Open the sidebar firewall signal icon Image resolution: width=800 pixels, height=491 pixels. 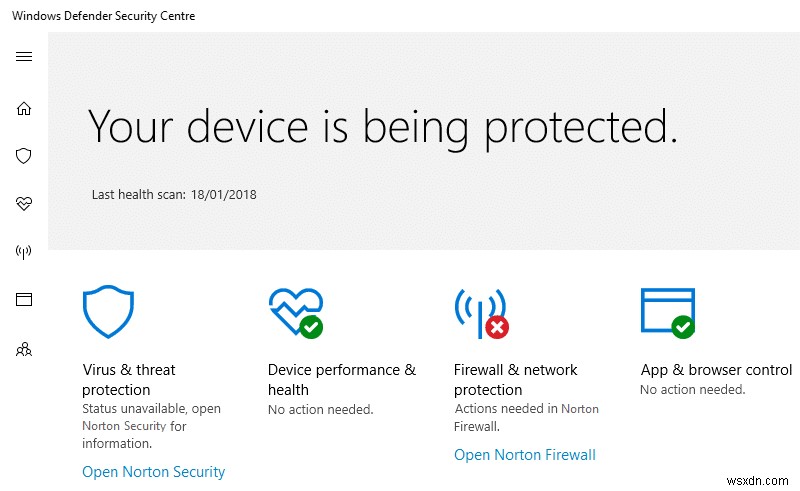coord(24,252)
